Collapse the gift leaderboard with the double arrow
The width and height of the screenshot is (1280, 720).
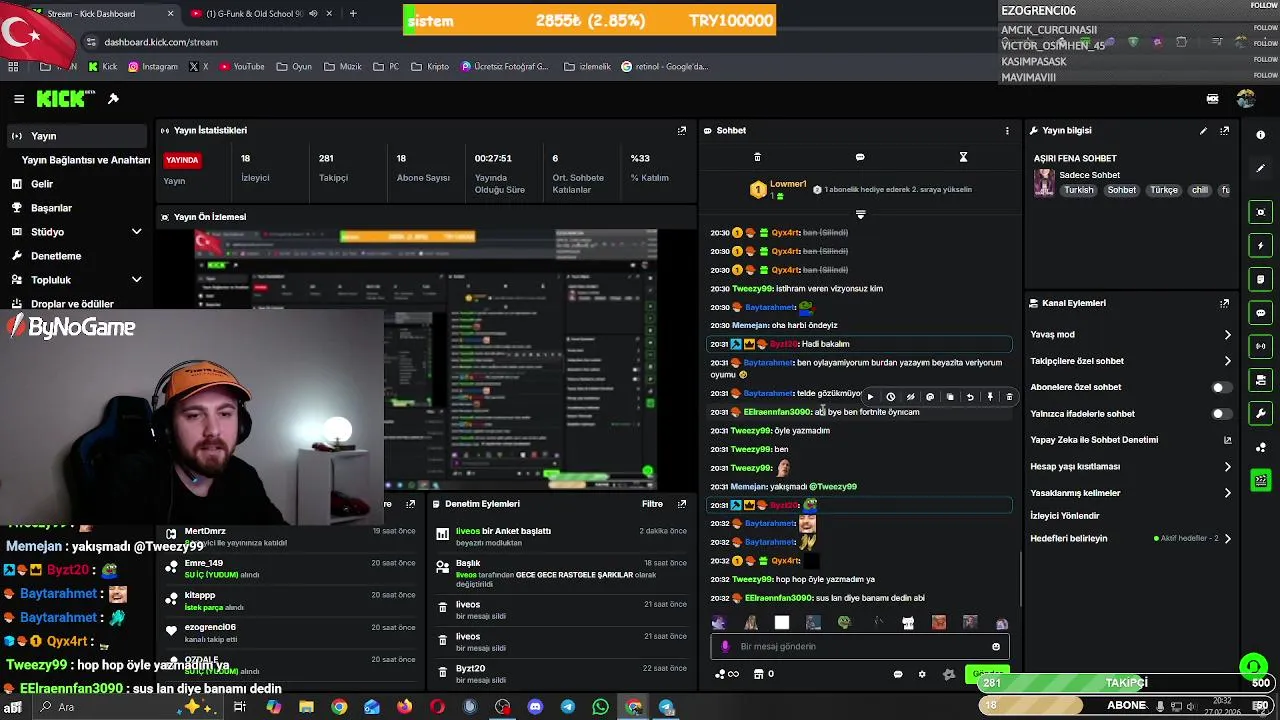(x=860, y=214)
